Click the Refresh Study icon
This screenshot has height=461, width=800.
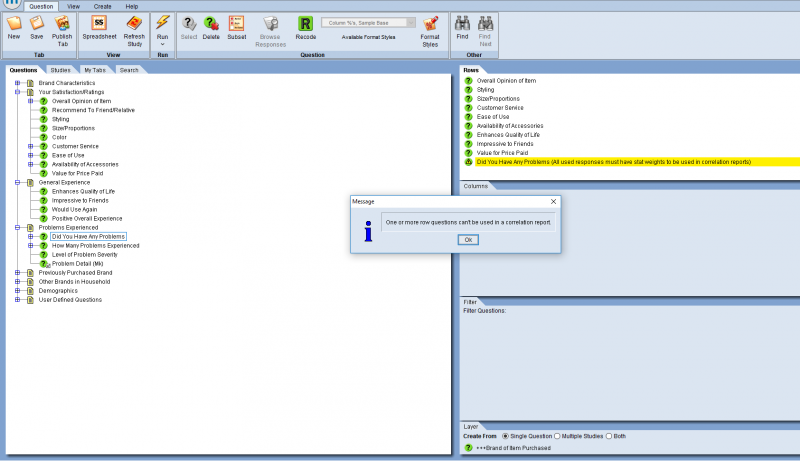(134, 23)
